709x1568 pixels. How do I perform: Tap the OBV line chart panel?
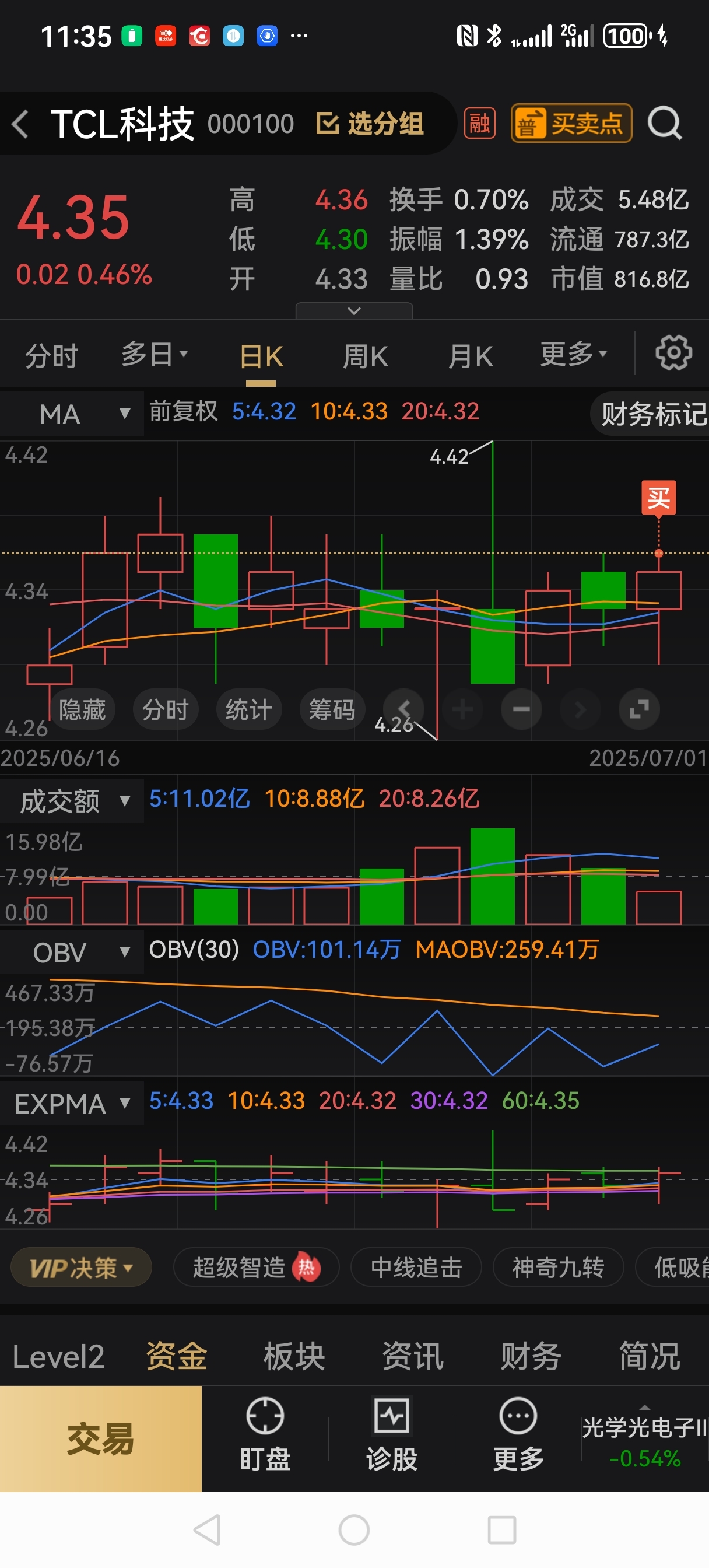(x=354, y=1025)
